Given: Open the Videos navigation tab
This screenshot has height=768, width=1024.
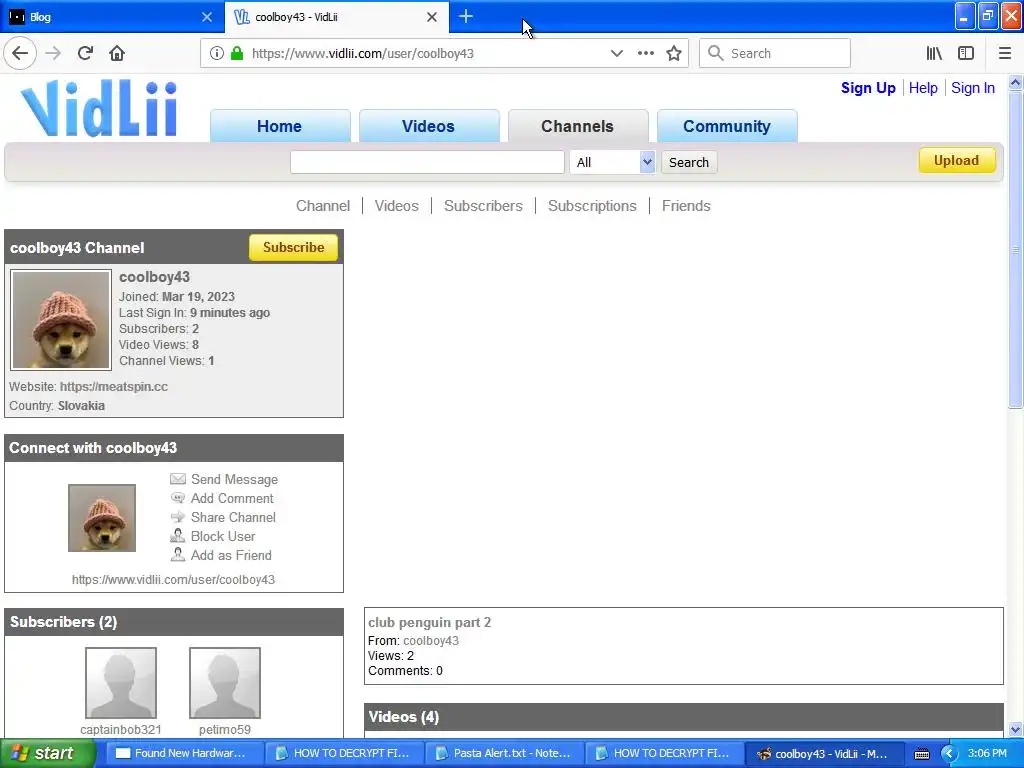Looking at the screenshot, I should point(428,126).
